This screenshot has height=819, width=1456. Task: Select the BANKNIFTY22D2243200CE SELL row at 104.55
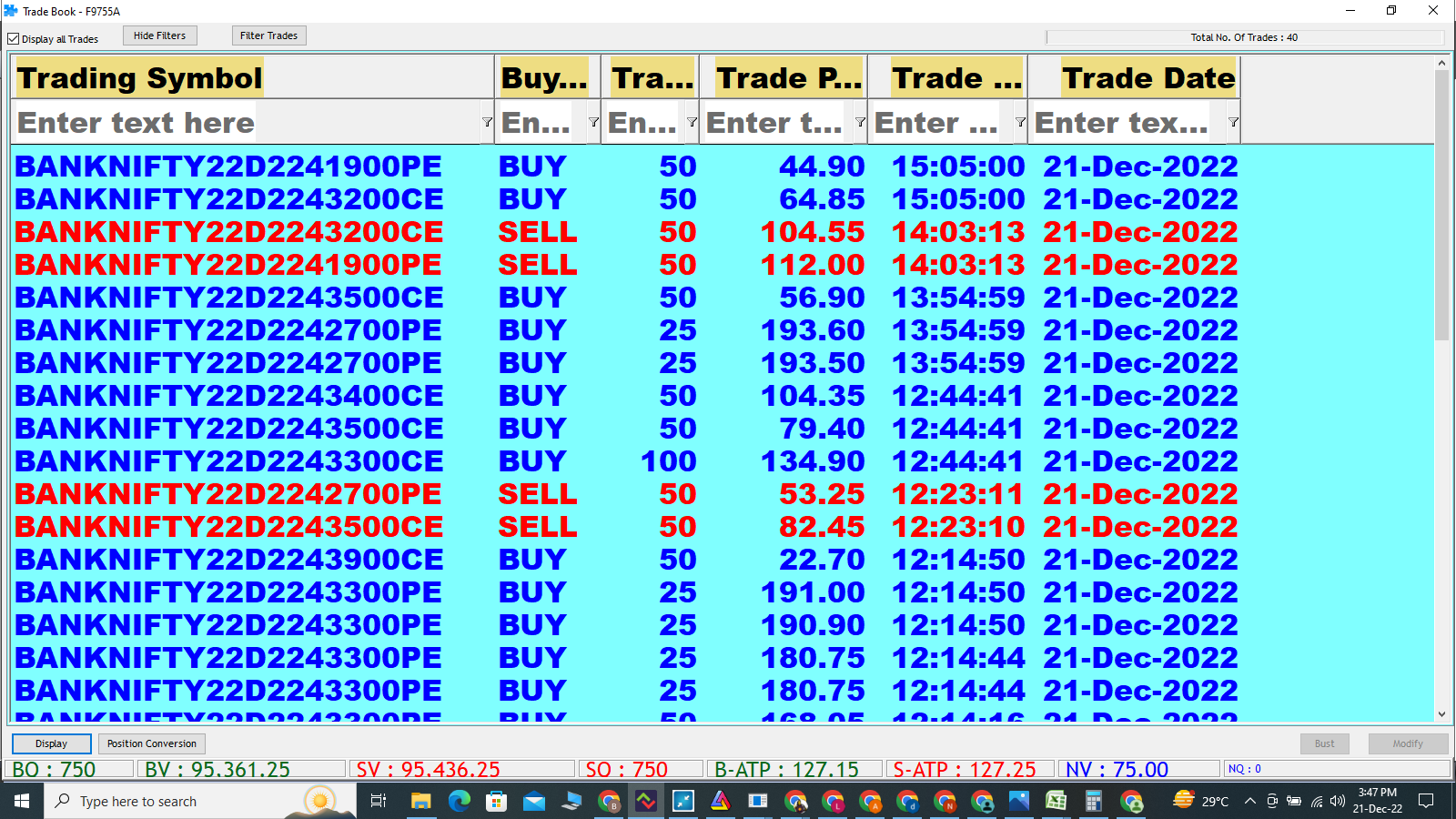click(628, 232)
